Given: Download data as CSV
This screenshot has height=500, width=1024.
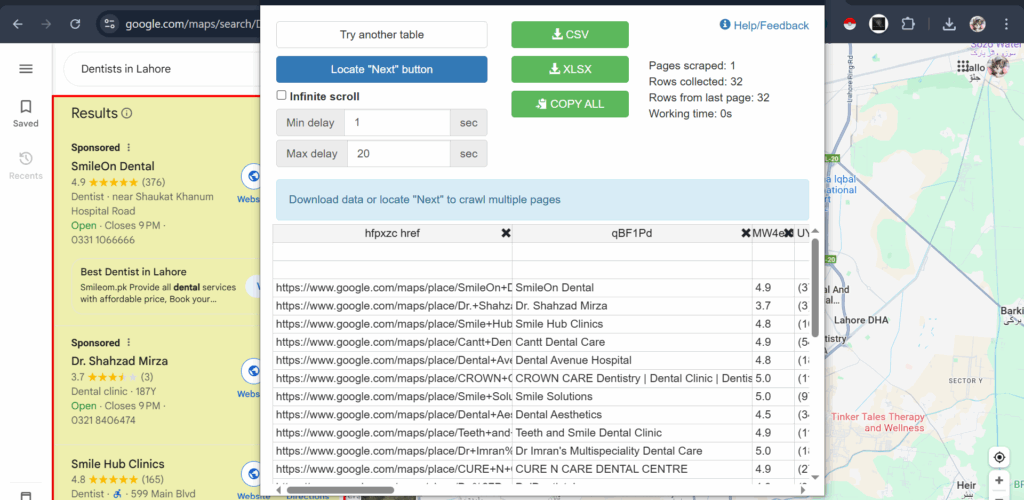Looking at the screenshot, I should [x=569, y=35].
